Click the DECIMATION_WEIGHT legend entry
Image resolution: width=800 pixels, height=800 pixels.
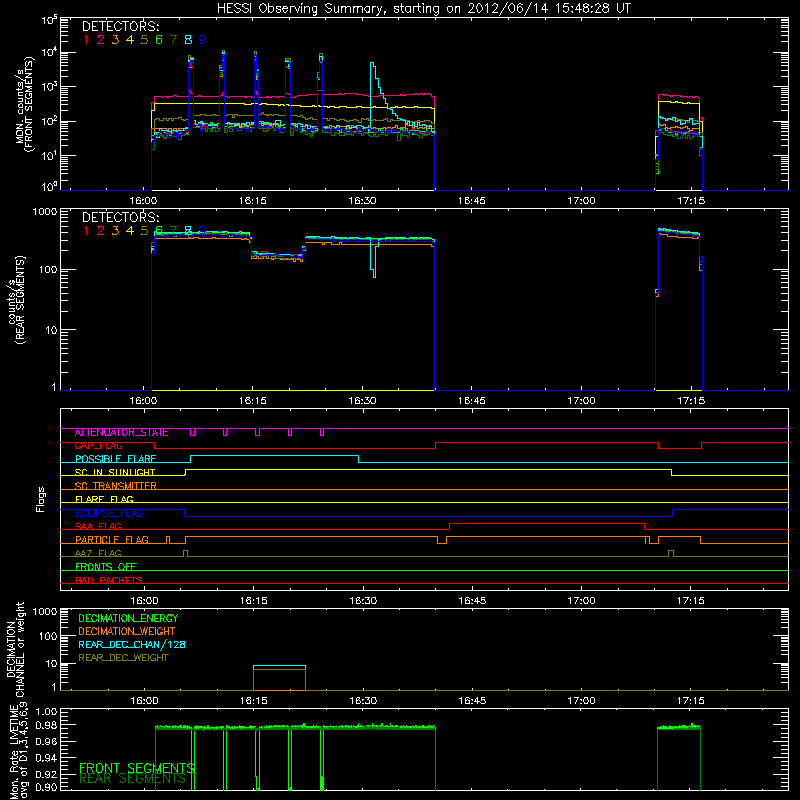coord(127,631)
